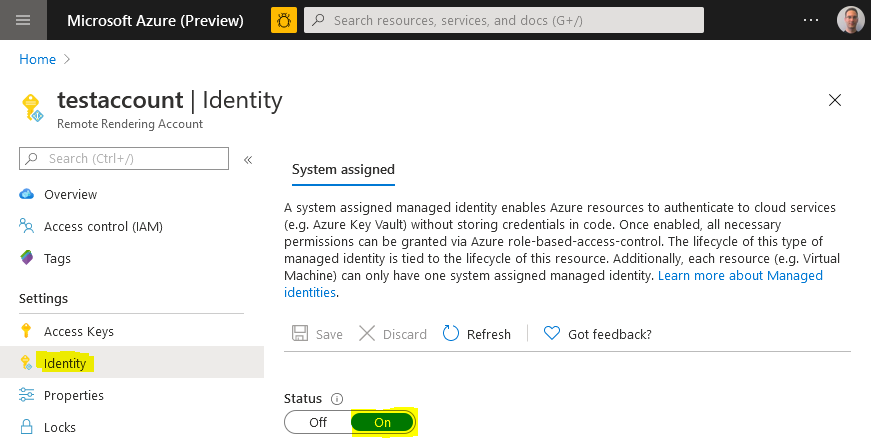Click the Status info icon
The height and width of the screenshot is (445, 871).
337,398
